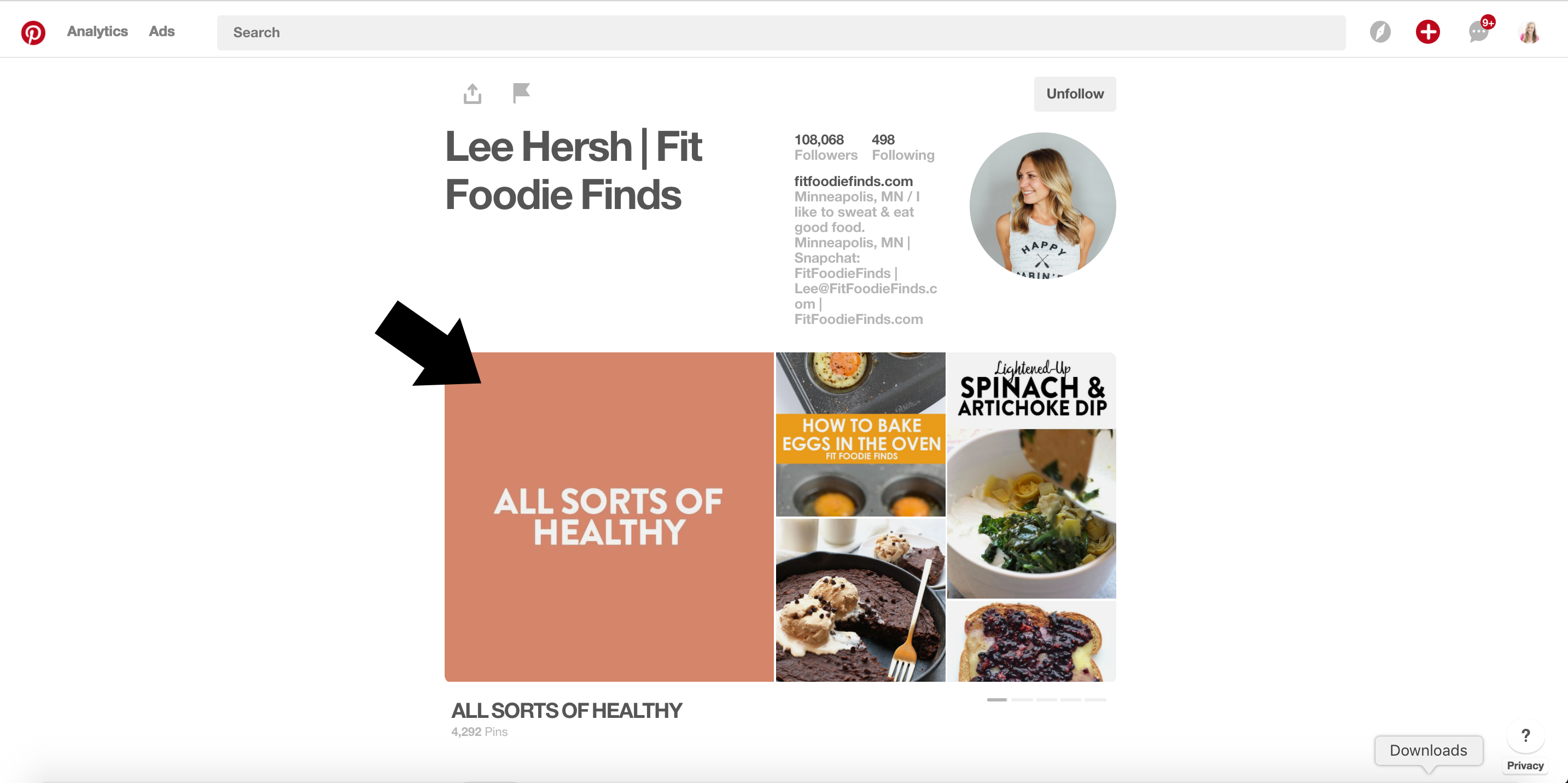This screenshot has width=1568, height=783.
Task: Focus the Search input field
Action: [781, 32]
